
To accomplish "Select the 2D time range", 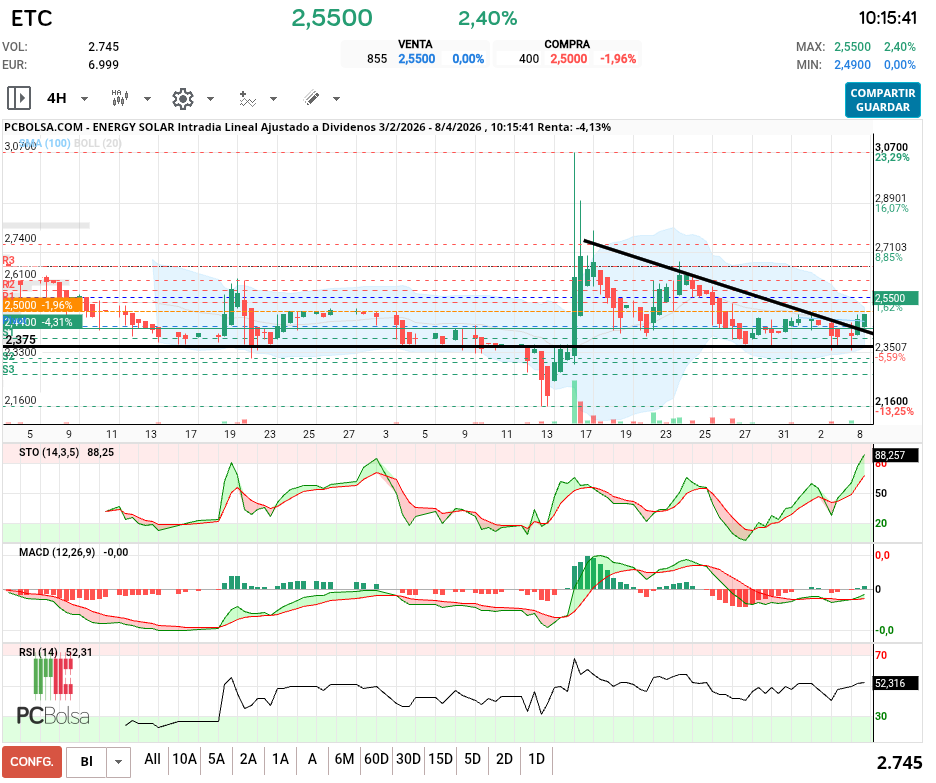I will coord(504,759).
